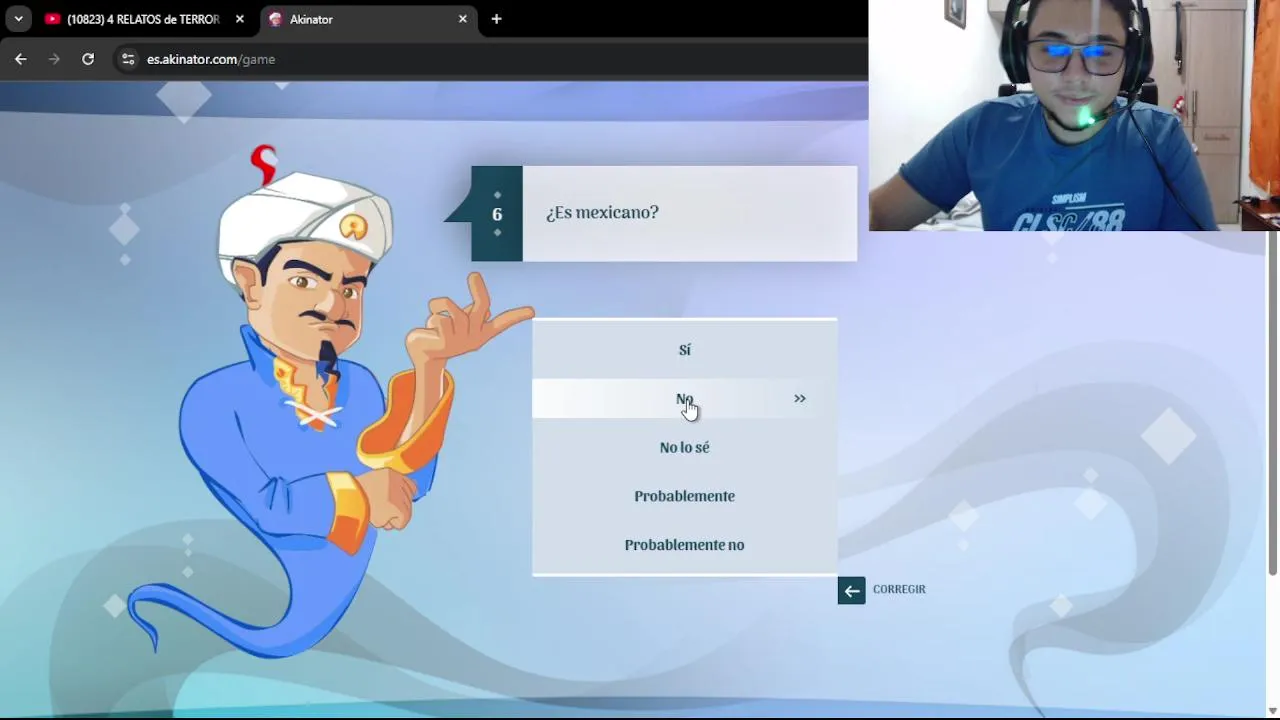Answer No lo sé
The image size is (1280, 720).
685,447
